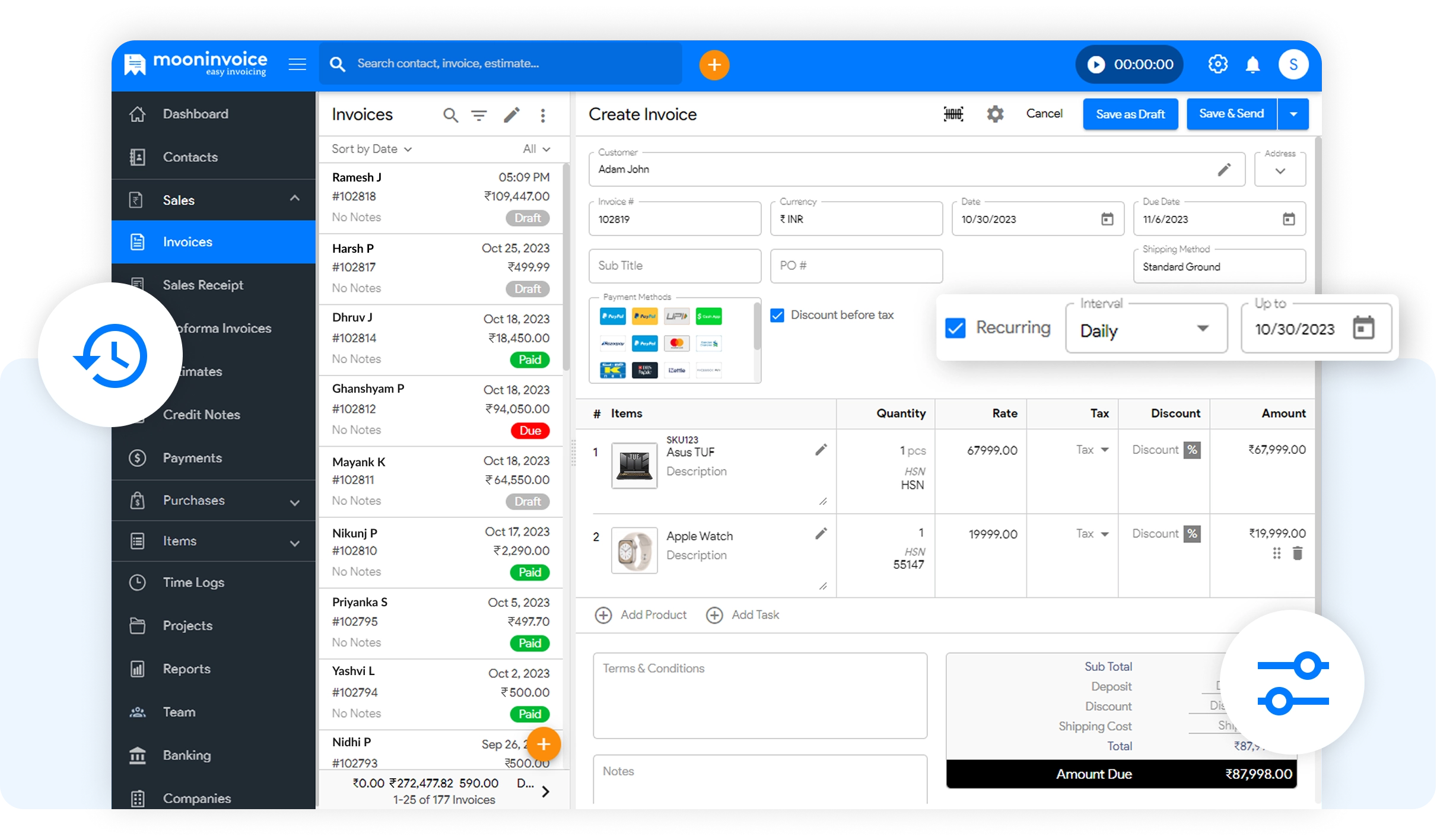Open invoice settings gear icon
Screen dimensions: 1437x840
coord(995,114)
